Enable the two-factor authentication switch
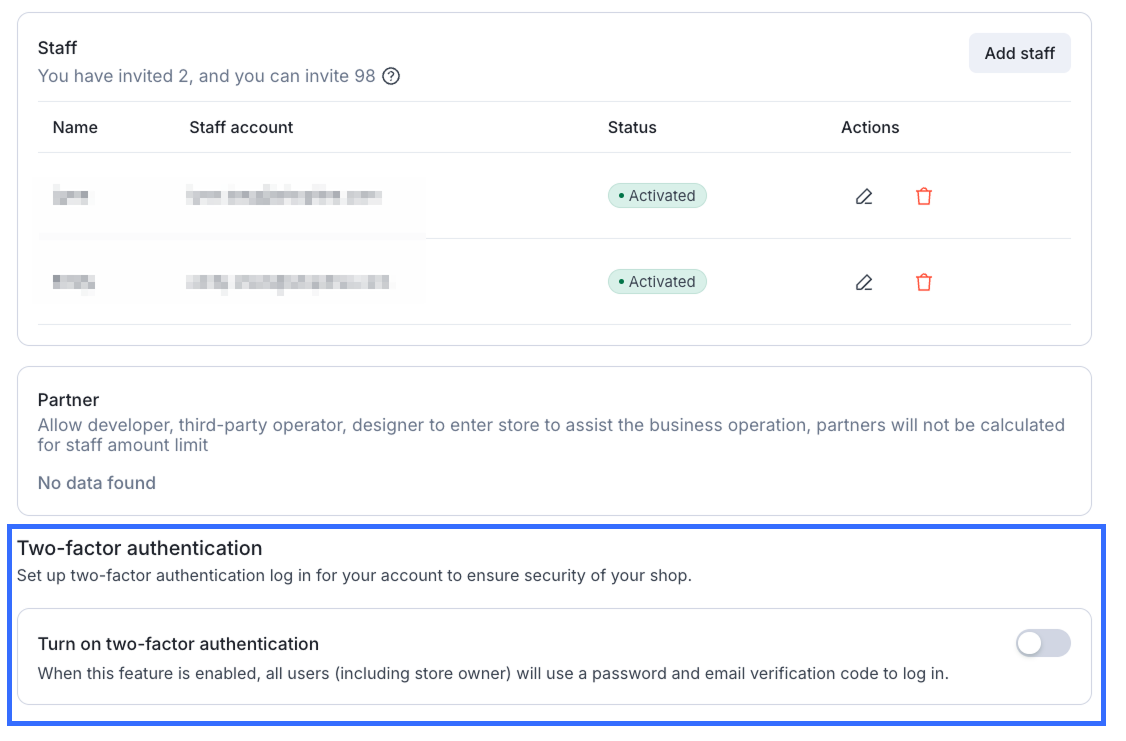 (1043, 644)
